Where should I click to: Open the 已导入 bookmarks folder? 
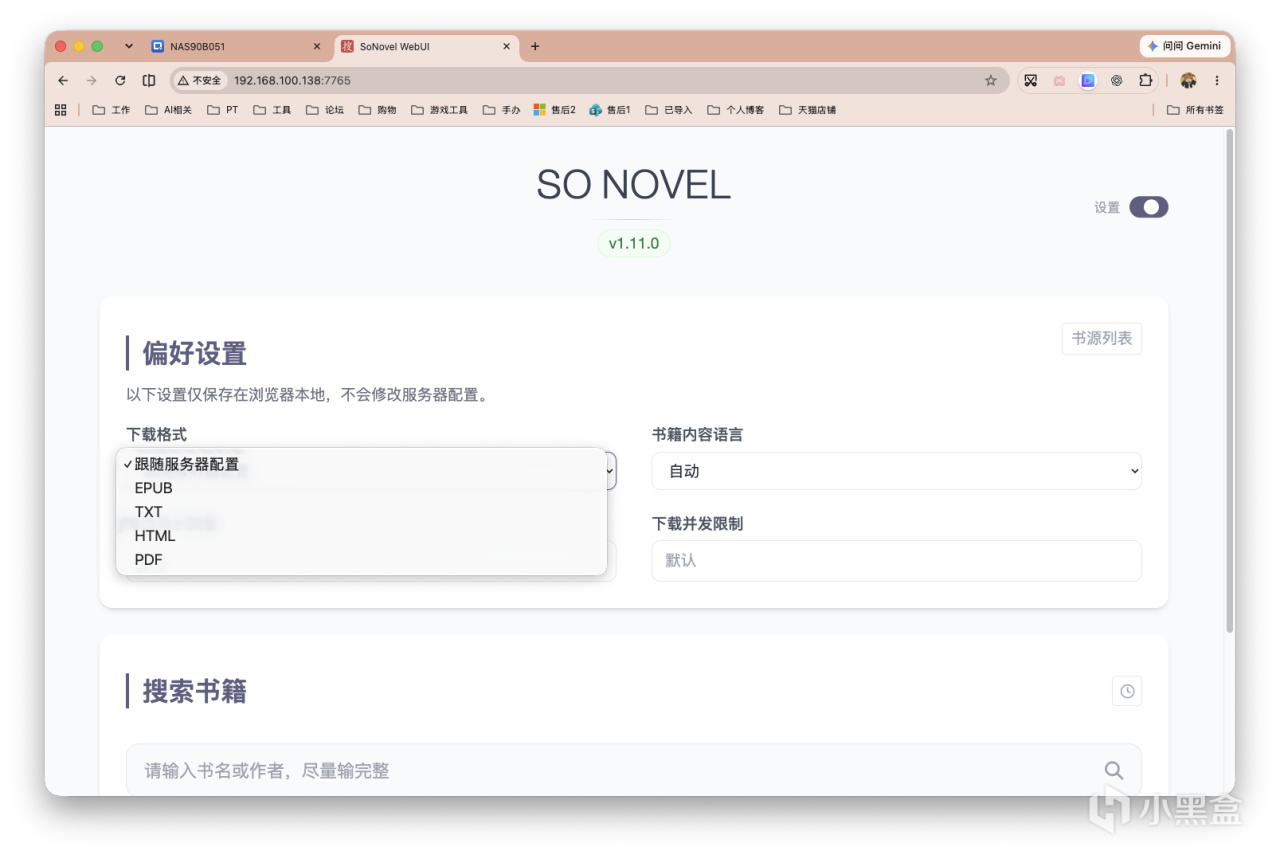click(x=669, y=110)
